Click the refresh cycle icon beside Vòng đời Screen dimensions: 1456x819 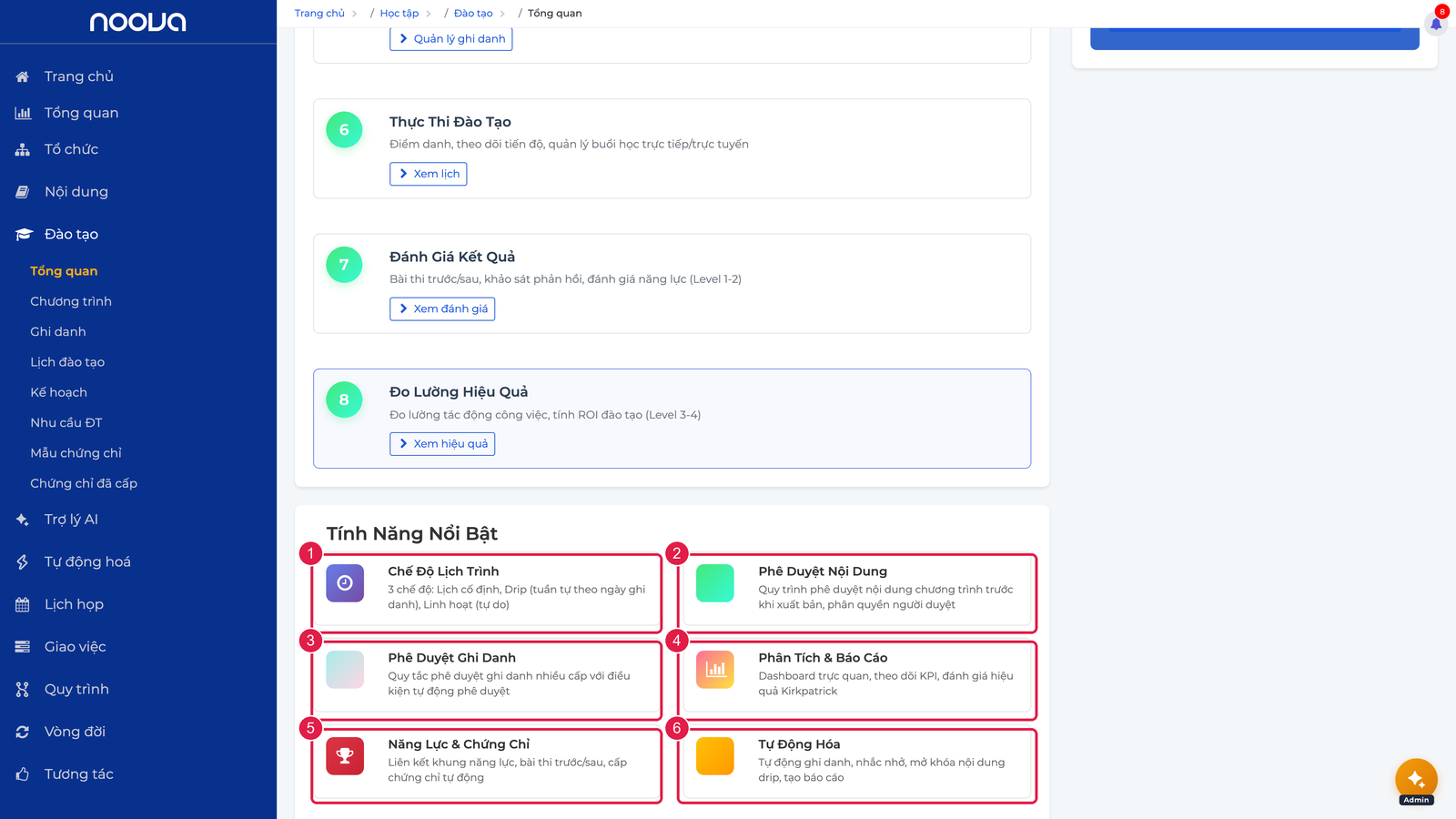click(23, 732)
